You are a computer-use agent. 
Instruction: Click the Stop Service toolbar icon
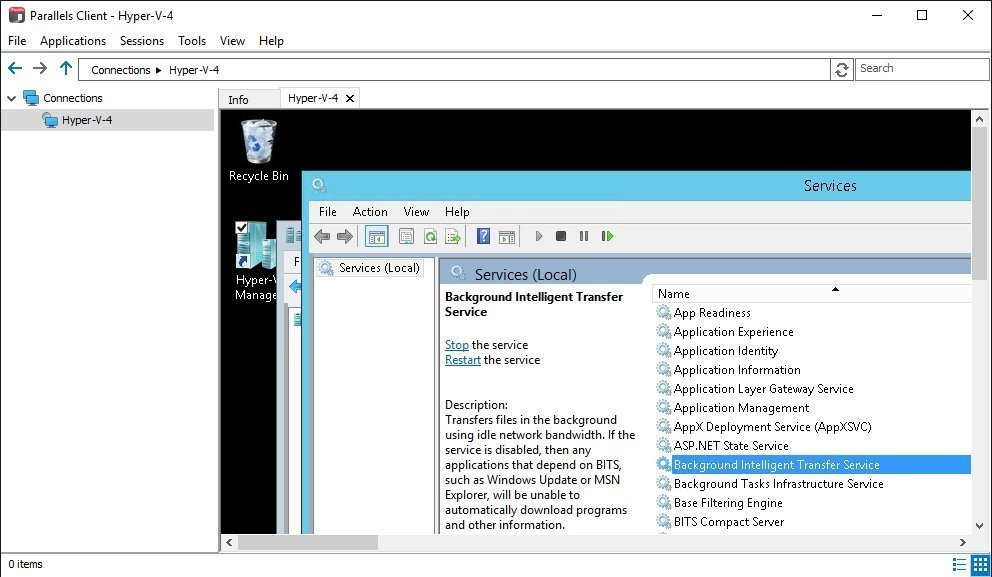point(561,237)
